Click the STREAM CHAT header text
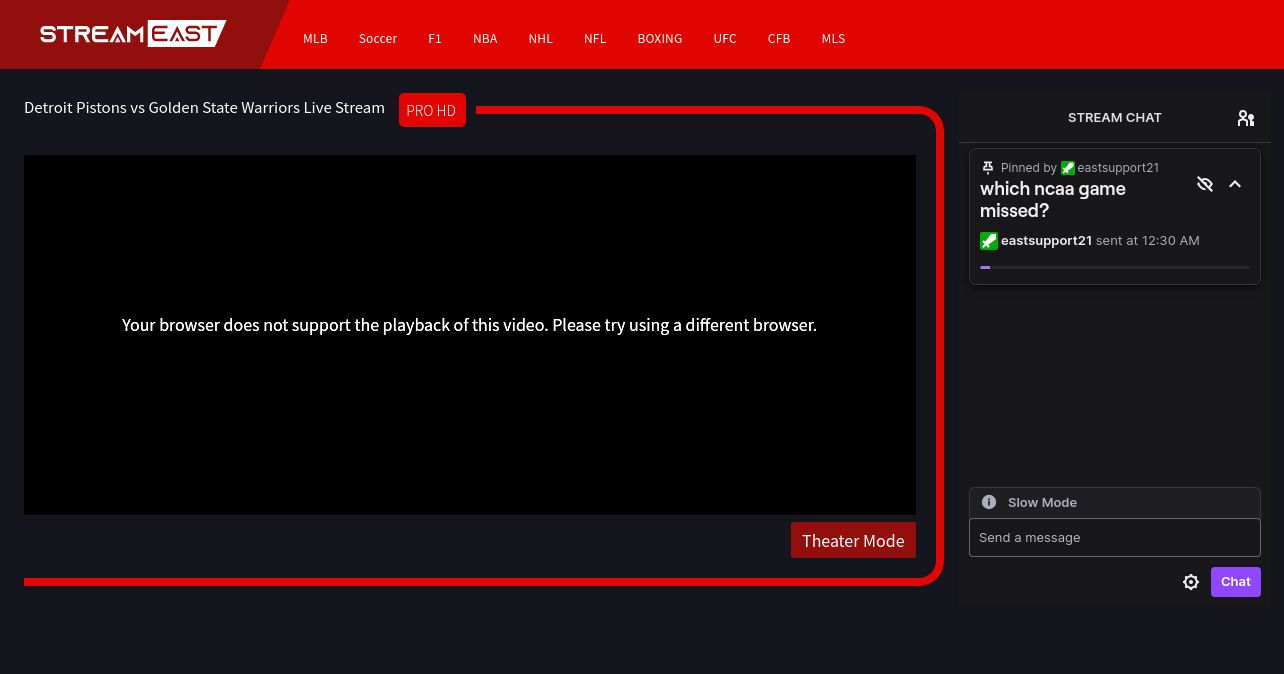 tap(1115, 118)
